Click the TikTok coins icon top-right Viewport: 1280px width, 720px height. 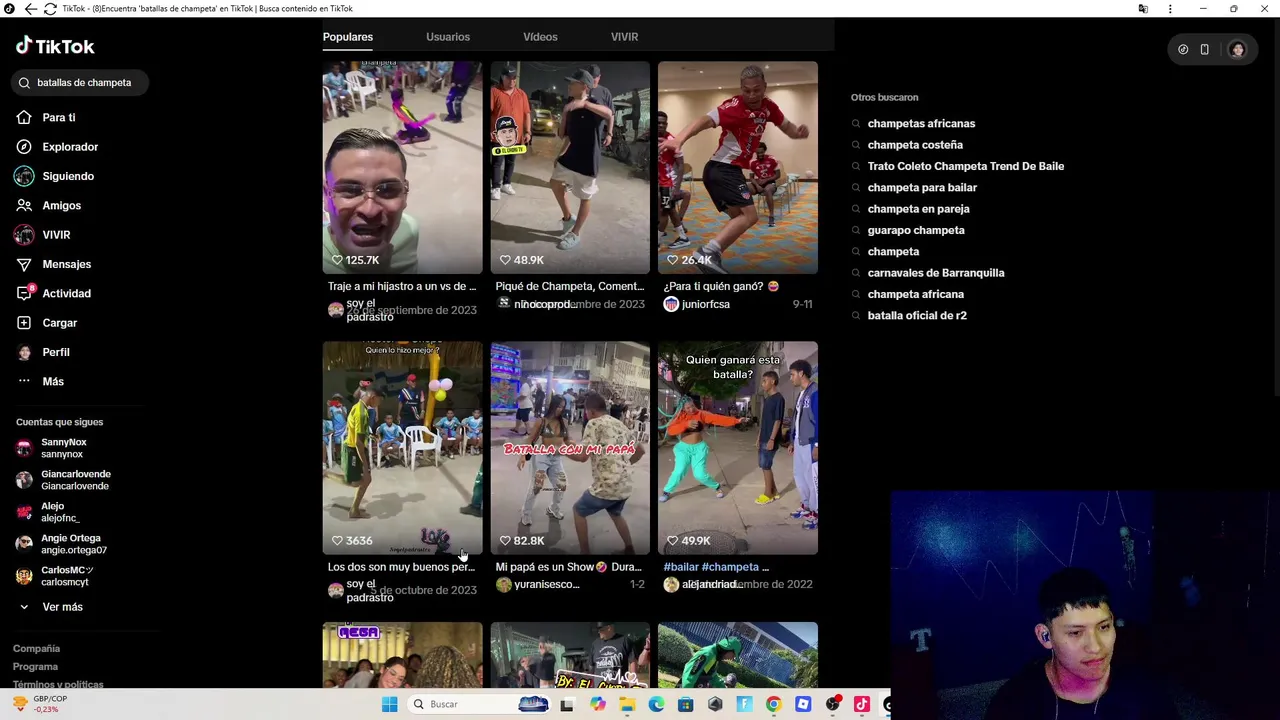point(1183,50)
